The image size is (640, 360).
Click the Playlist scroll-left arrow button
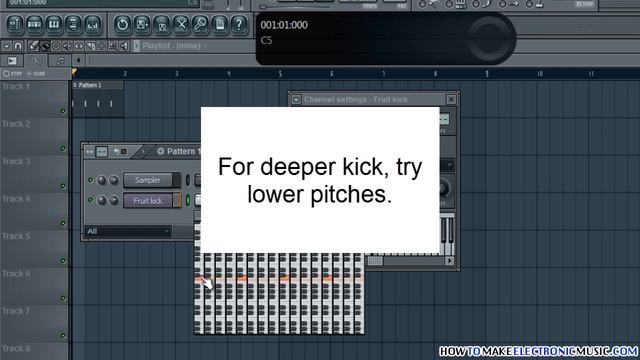(78, 61)
